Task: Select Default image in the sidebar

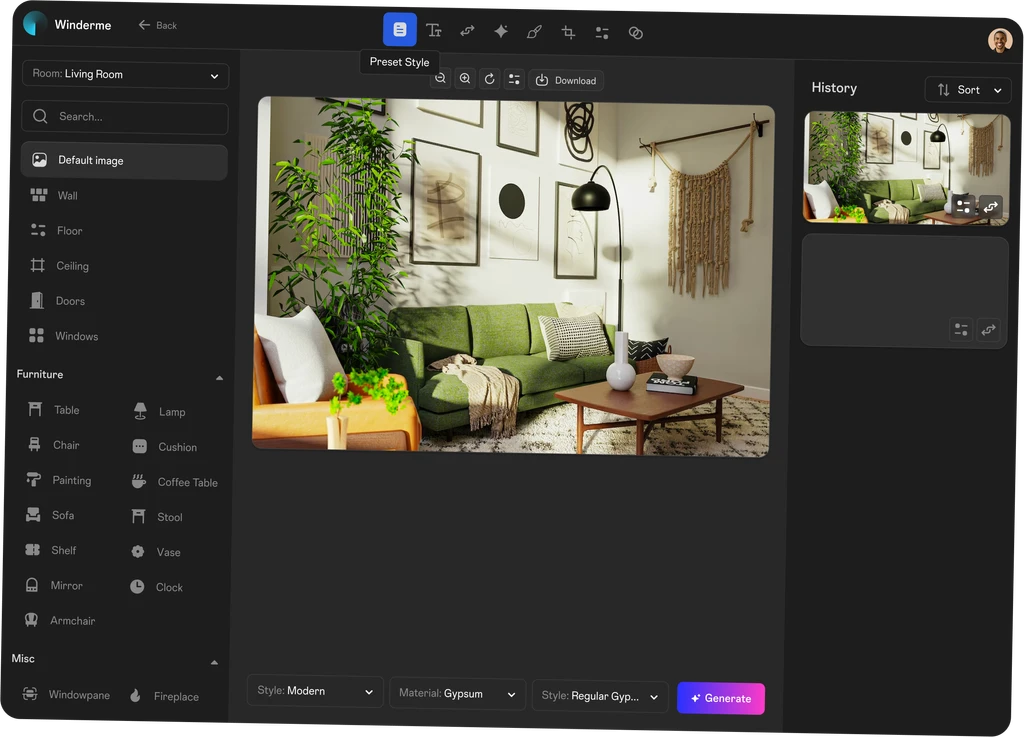Action: click(x=124, y=161)
